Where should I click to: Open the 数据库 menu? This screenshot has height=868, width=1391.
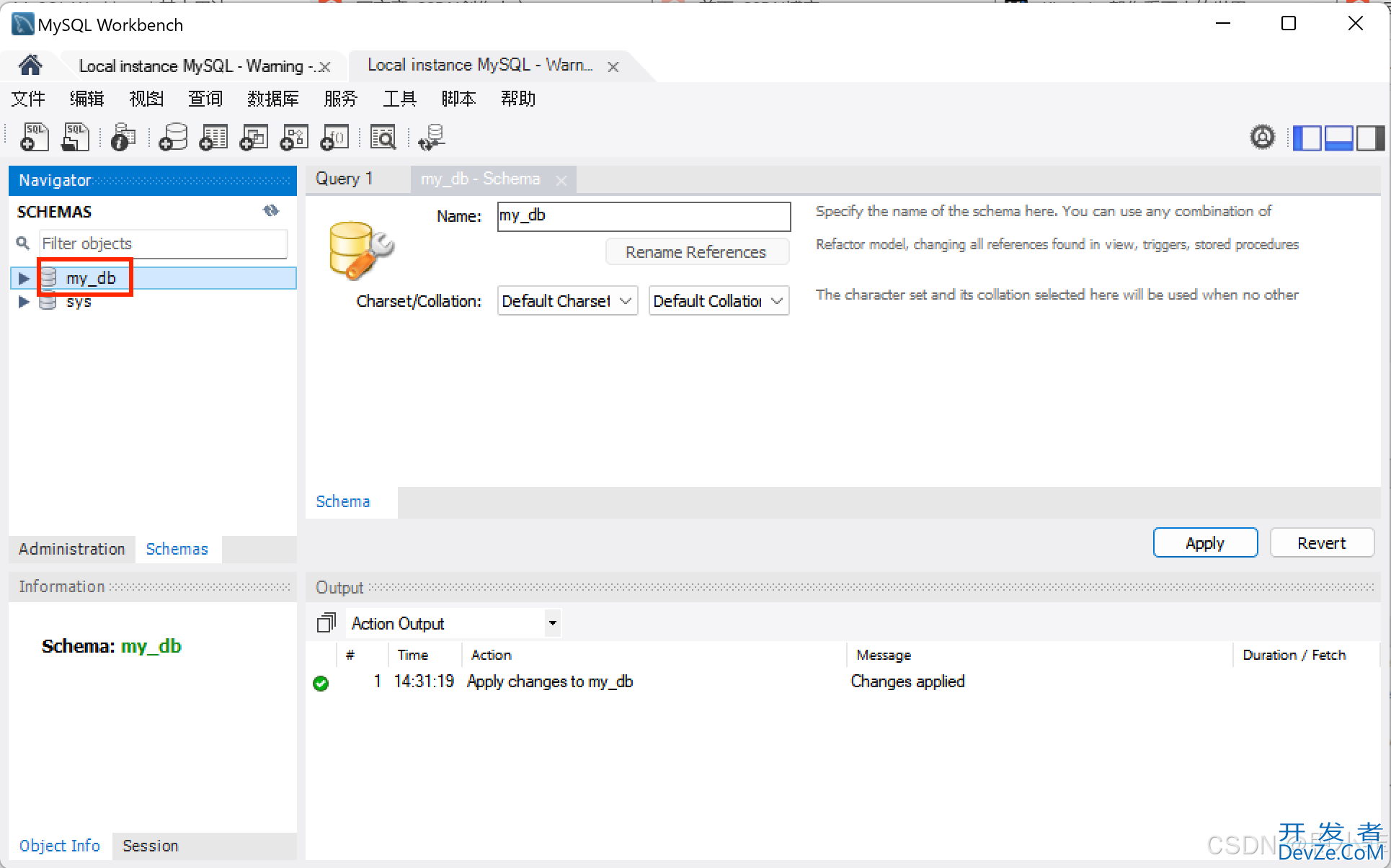pos(273,99)
